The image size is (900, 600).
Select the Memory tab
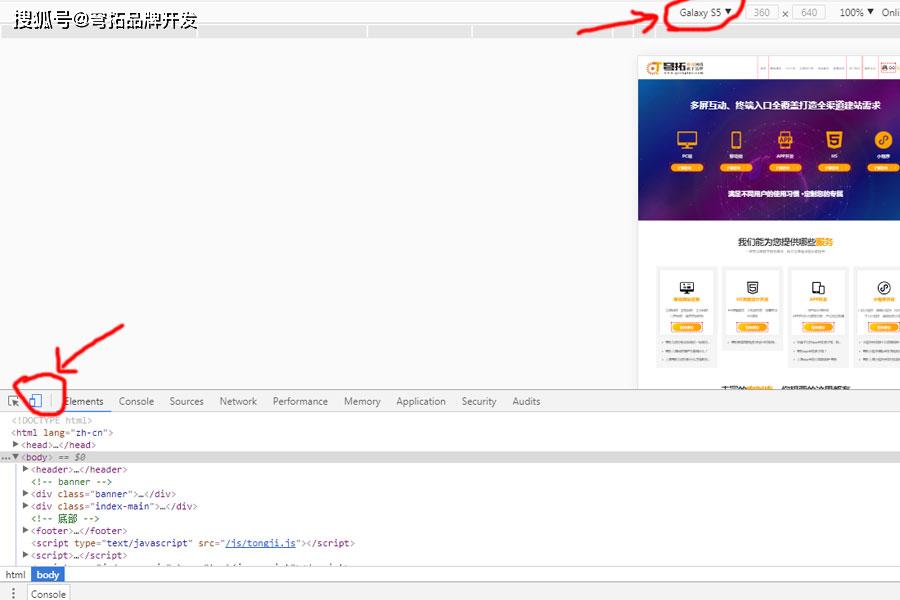pyautogui.click(x=362, y=401)
